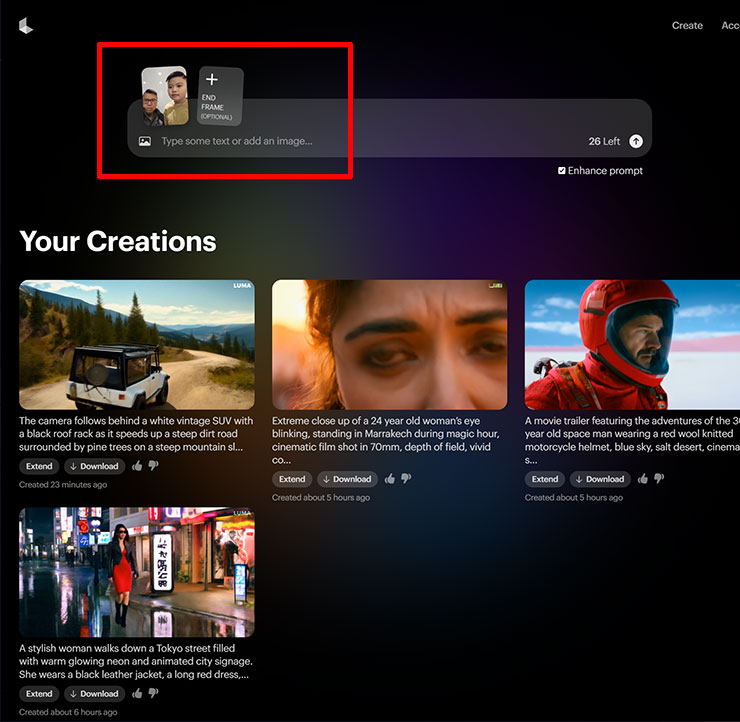Like the woman's eye close-up video
The image size is (740, 722).
click(x=390, y=479)
